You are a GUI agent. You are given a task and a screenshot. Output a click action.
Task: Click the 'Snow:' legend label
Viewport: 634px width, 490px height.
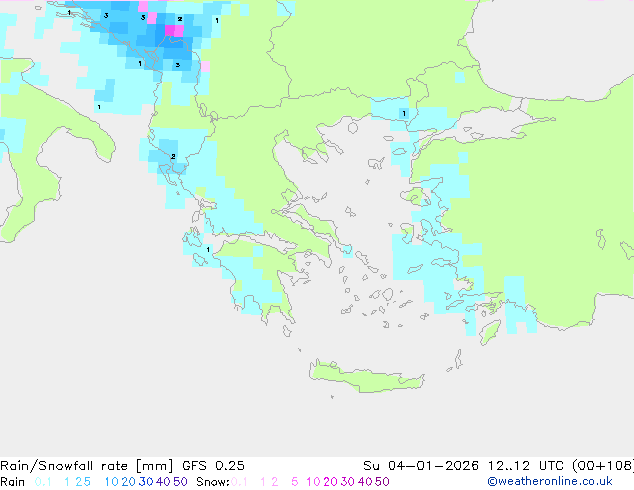click(x=213, y=482)
